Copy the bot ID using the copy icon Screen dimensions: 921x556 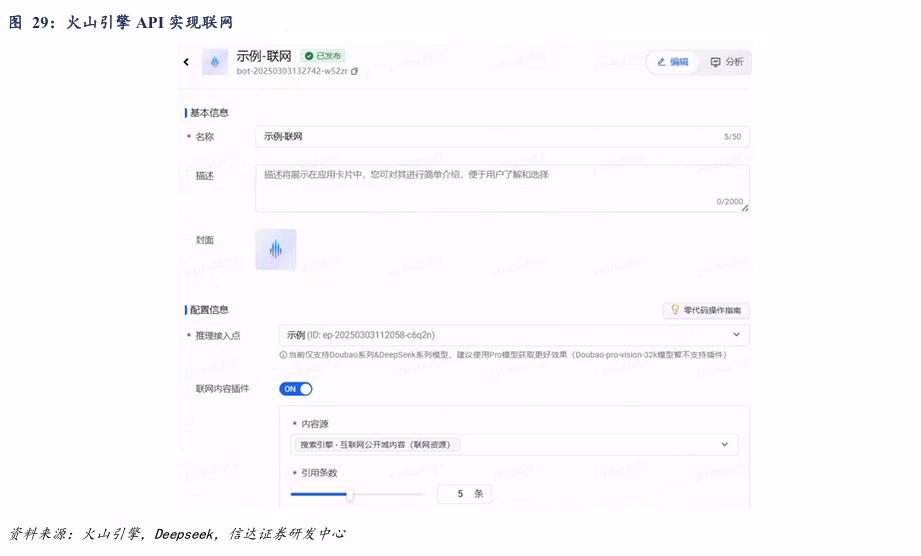tap(354, 72)
